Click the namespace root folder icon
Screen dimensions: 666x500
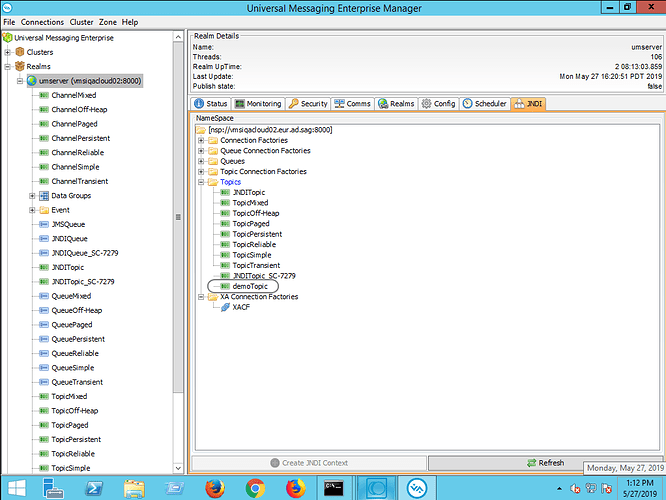tap(200, 130)
